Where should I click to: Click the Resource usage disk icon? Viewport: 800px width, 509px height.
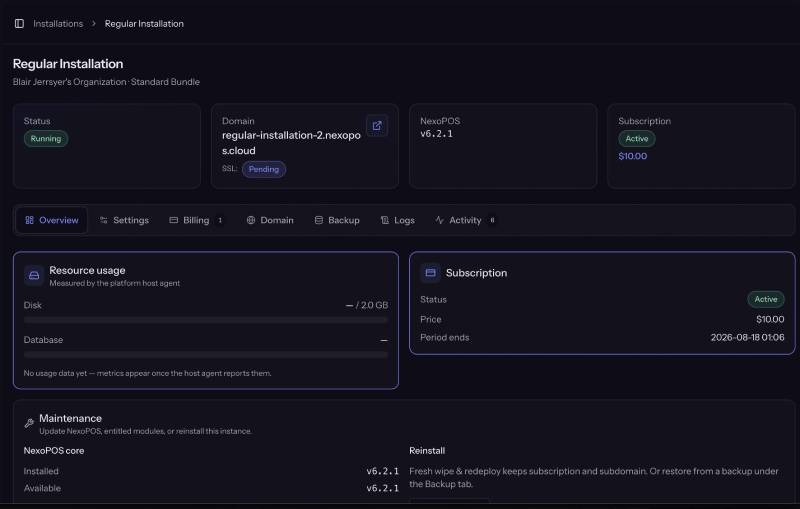(34, 275)
